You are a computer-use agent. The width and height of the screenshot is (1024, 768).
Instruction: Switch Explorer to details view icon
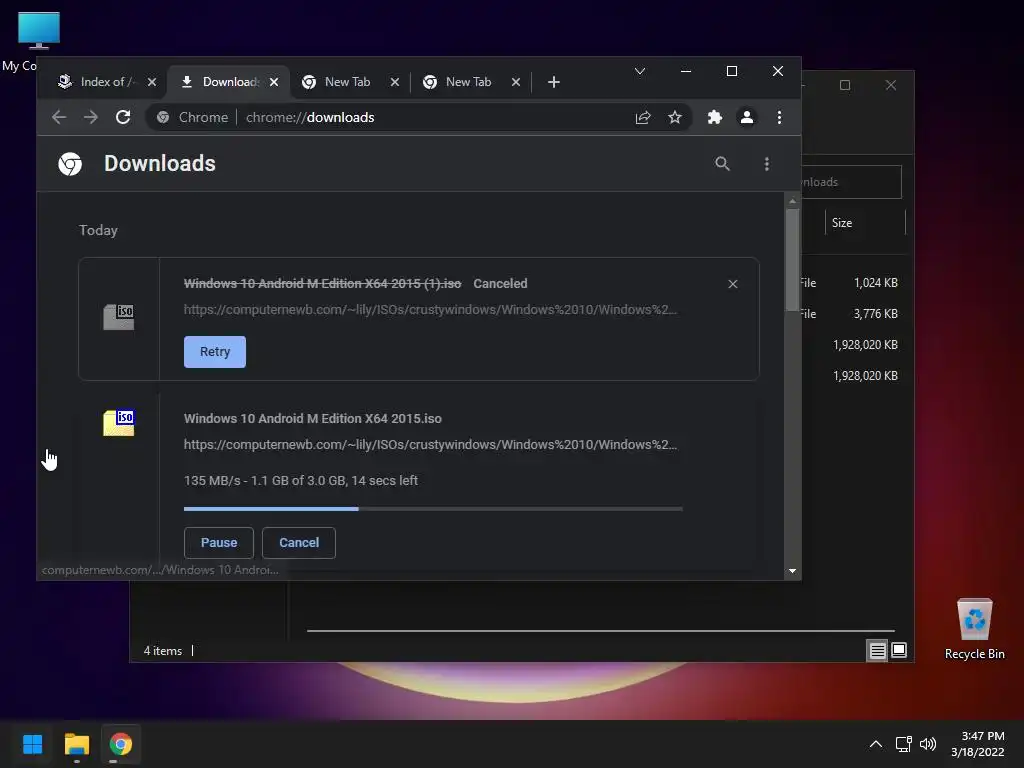point(877,650)
